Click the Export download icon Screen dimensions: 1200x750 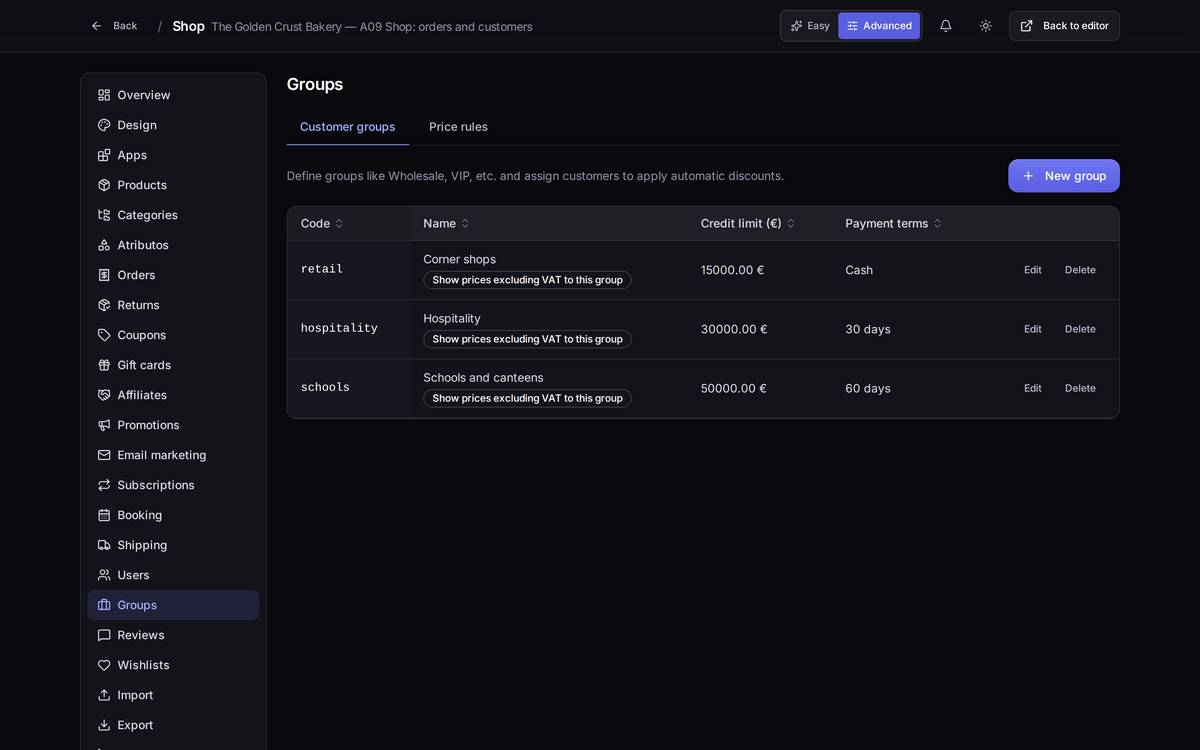104,725
